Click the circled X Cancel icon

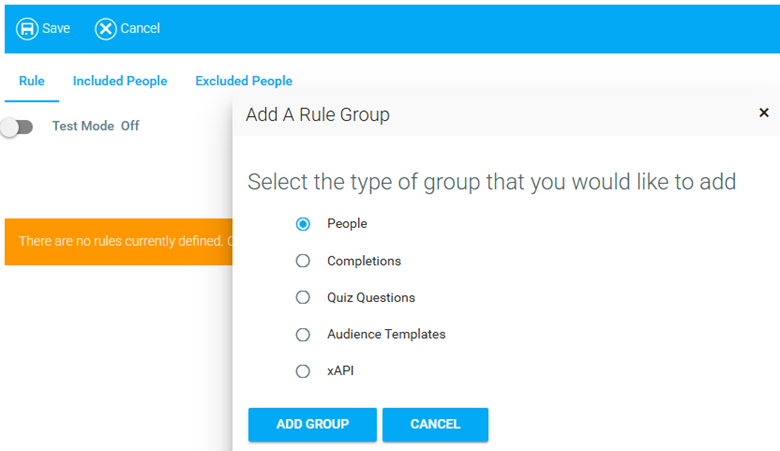(x=106, y=28)
